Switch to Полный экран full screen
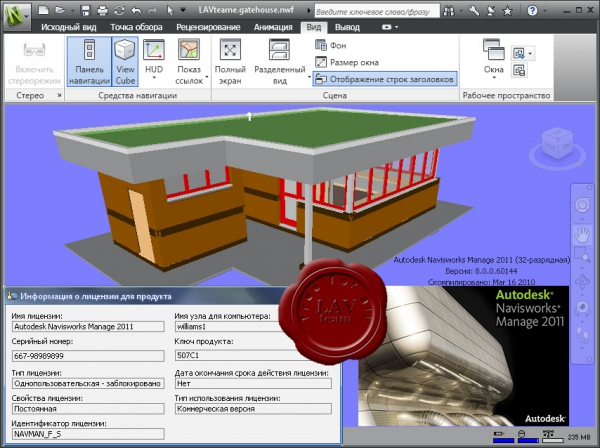The height and width of the screenshot is (448, 600). coord(230,62)
